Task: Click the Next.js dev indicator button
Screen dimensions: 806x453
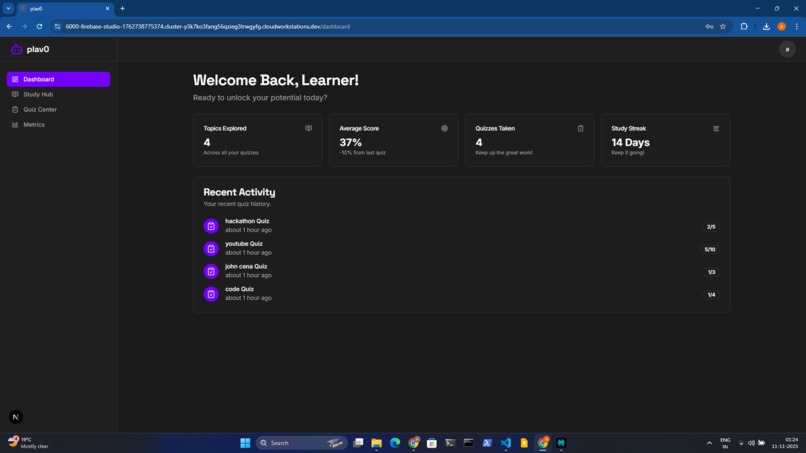Action: click(x=15, y=417)
